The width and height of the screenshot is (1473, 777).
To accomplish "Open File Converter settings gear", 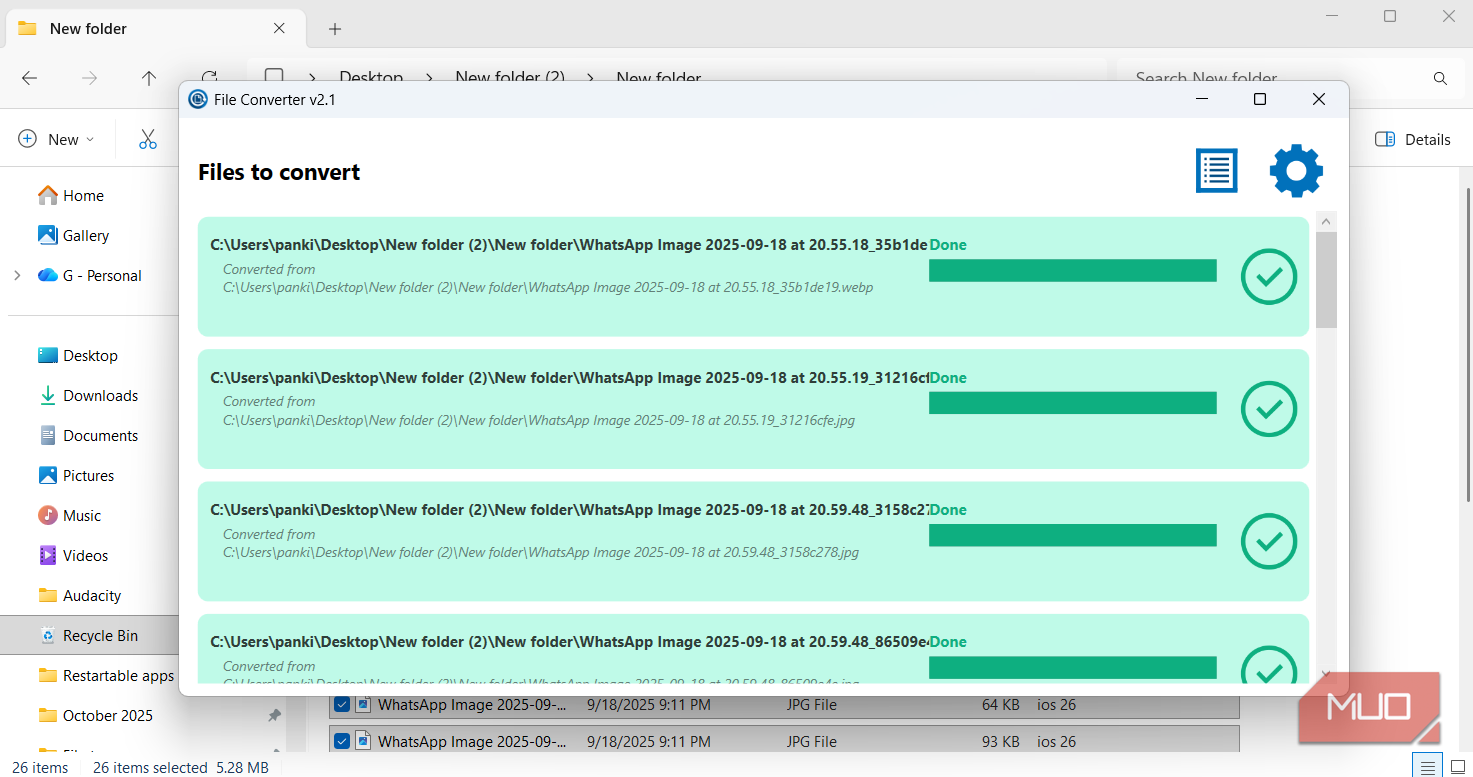I will tap(1296, 171).
